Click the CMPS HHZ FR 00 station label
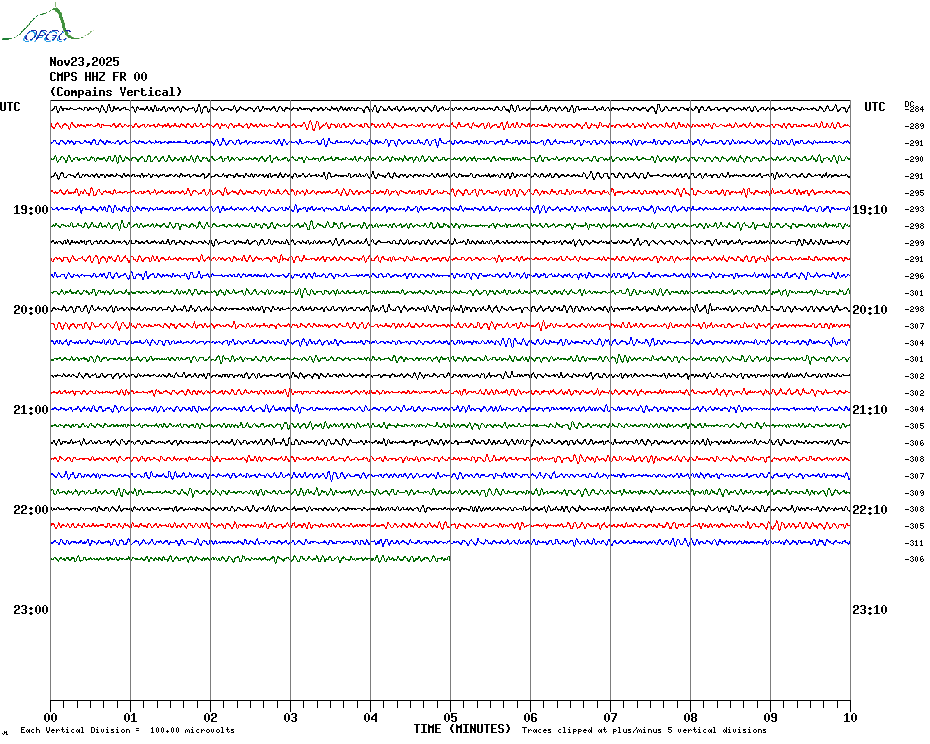Viewport: 930px width, 744px height. [x=98, y=77]
